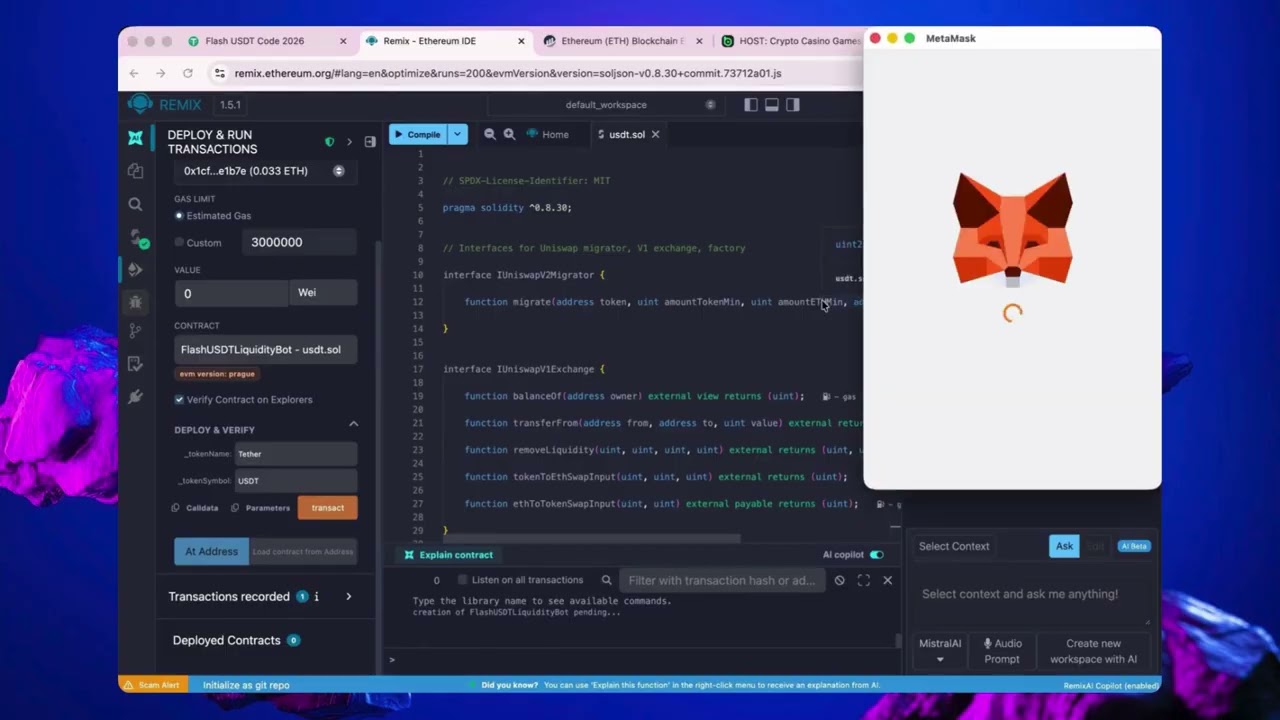Toggle Listen on all transactions checkbox
Image resolution: width=1280 pixels, height=720 pixels.
[x=462, y=580]
